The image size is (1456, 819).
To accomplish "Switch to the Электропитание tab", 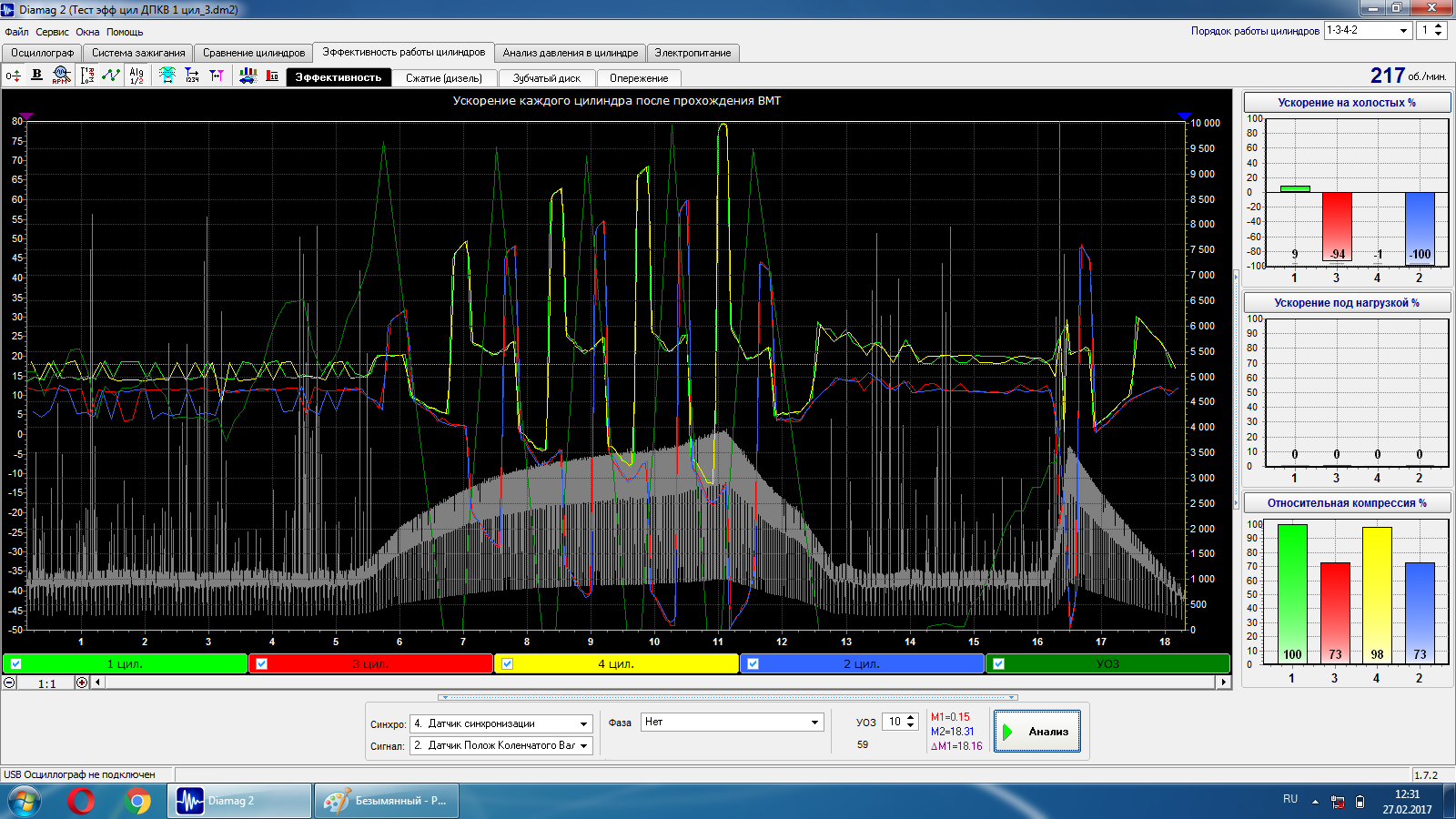I will click(693, 53).
